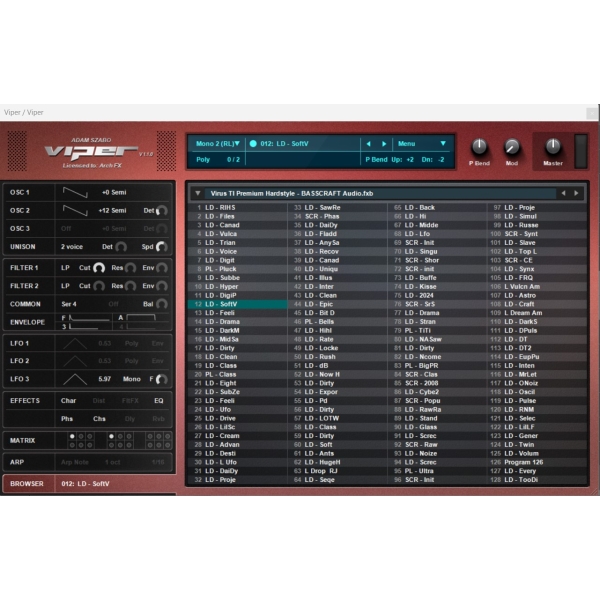This screenshot has height=600, width=600.
Task: Open the BROWSER section tab
Action: point(29,484)
